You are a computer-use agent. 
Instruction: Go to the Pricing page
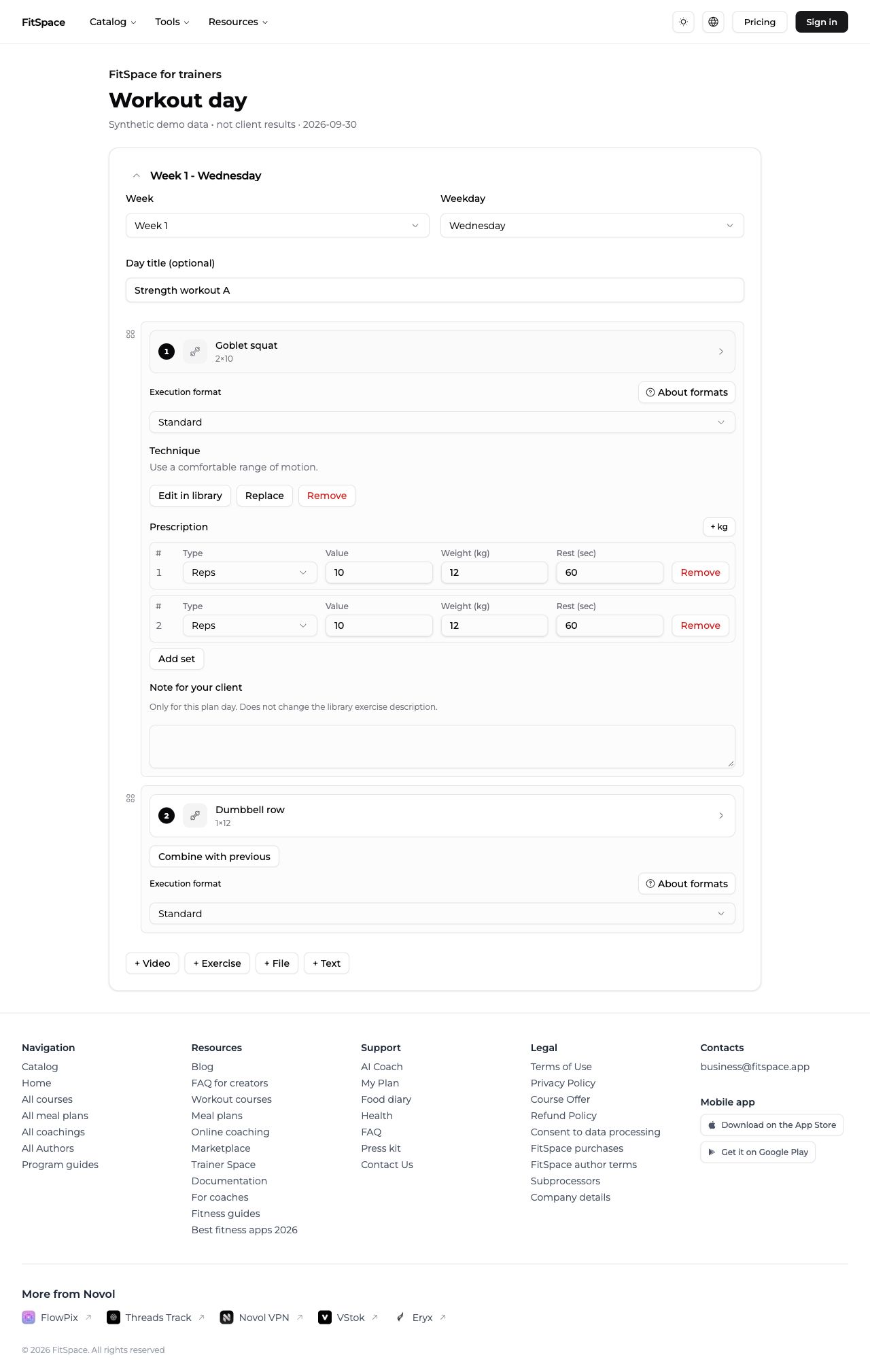point(760,22)
